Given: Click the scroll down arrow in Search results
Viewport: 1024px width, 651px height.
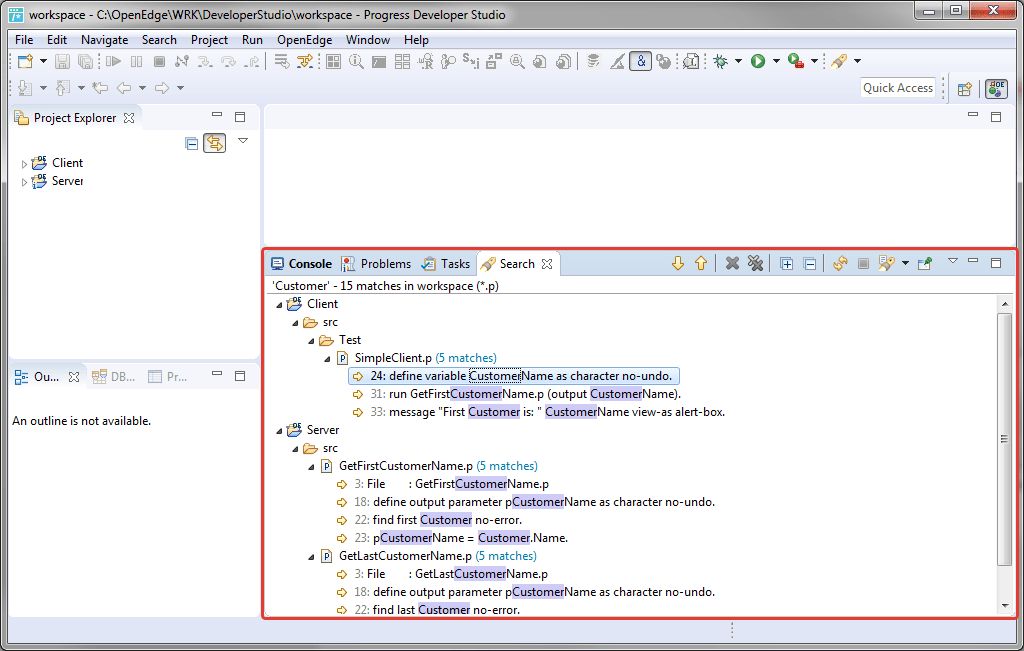Looking at the screenshot, I should 1004,607.
